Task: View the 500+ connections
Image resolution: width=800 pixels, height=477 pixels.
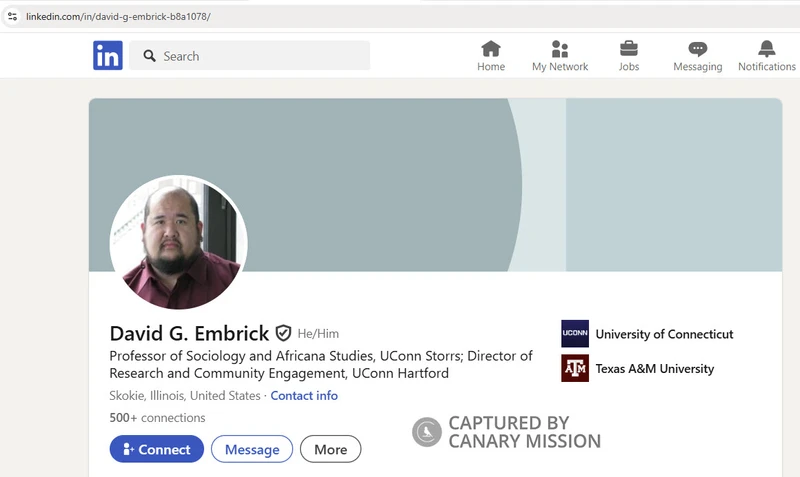Action: (x=157, y=418)
